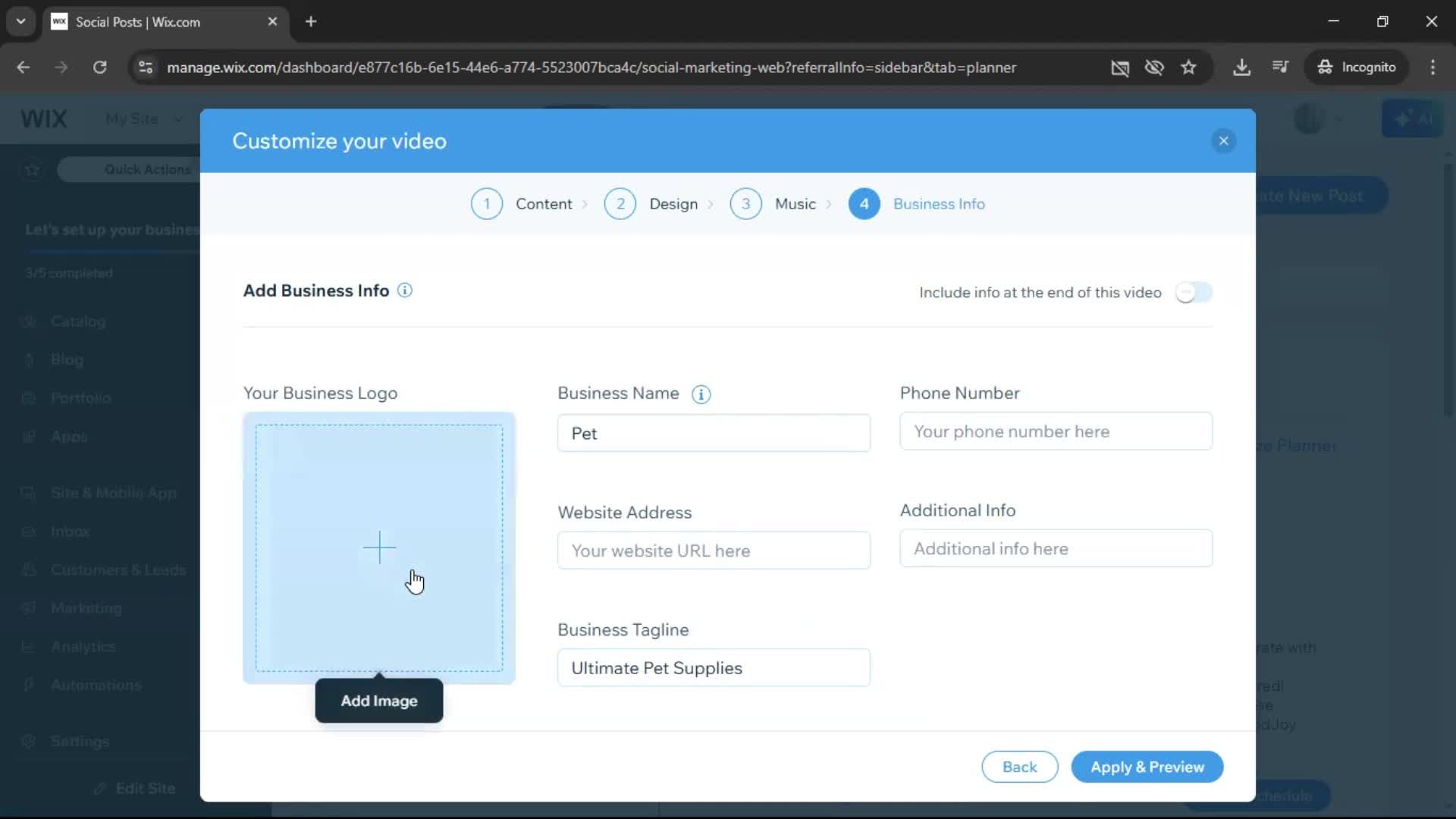
Task: Open the My Site dropdown
Action: [144, 119]
